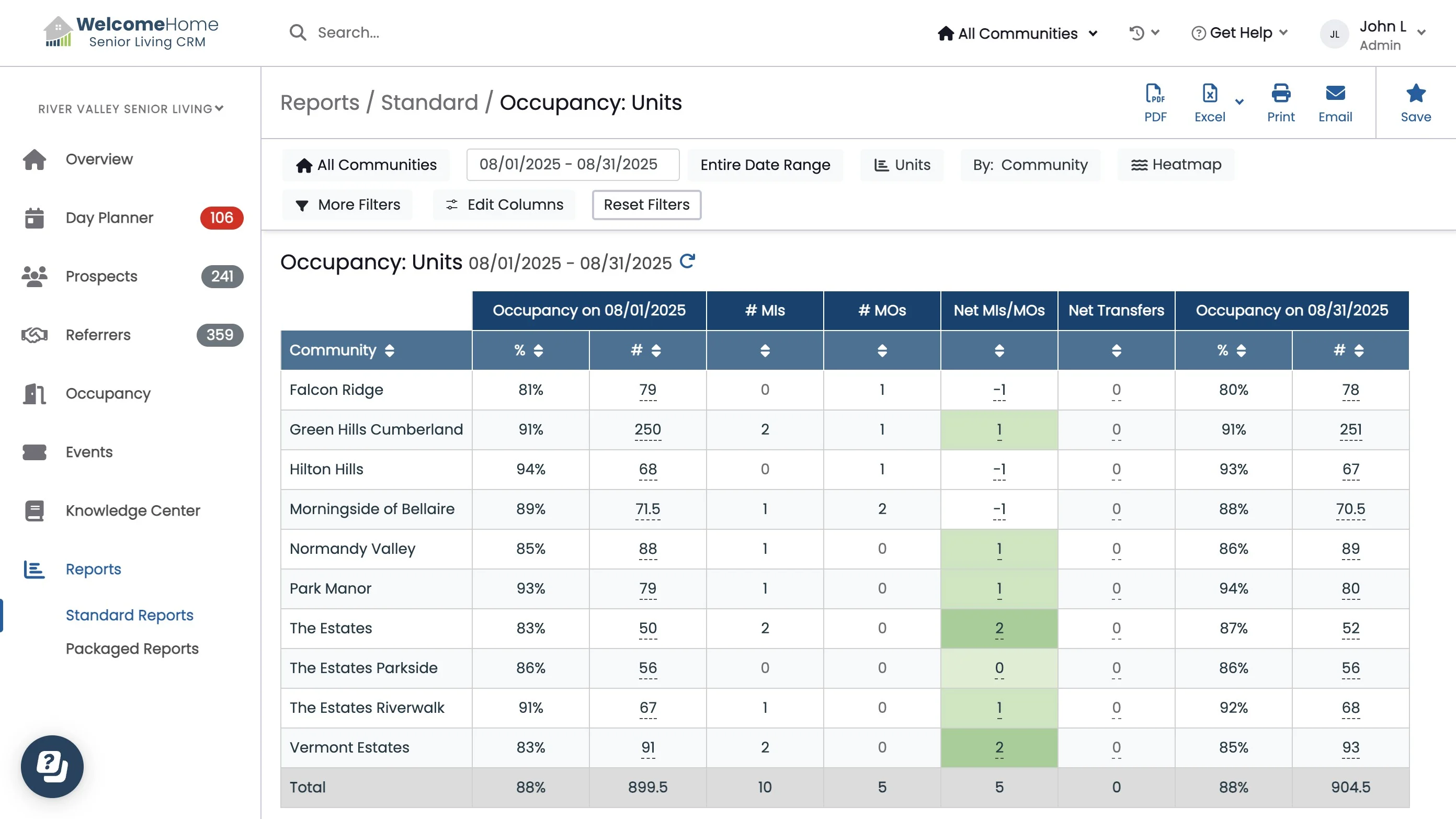The image size is (1456, 819).
Task: Open recent history clock icon
Action: coord(1136,33)
